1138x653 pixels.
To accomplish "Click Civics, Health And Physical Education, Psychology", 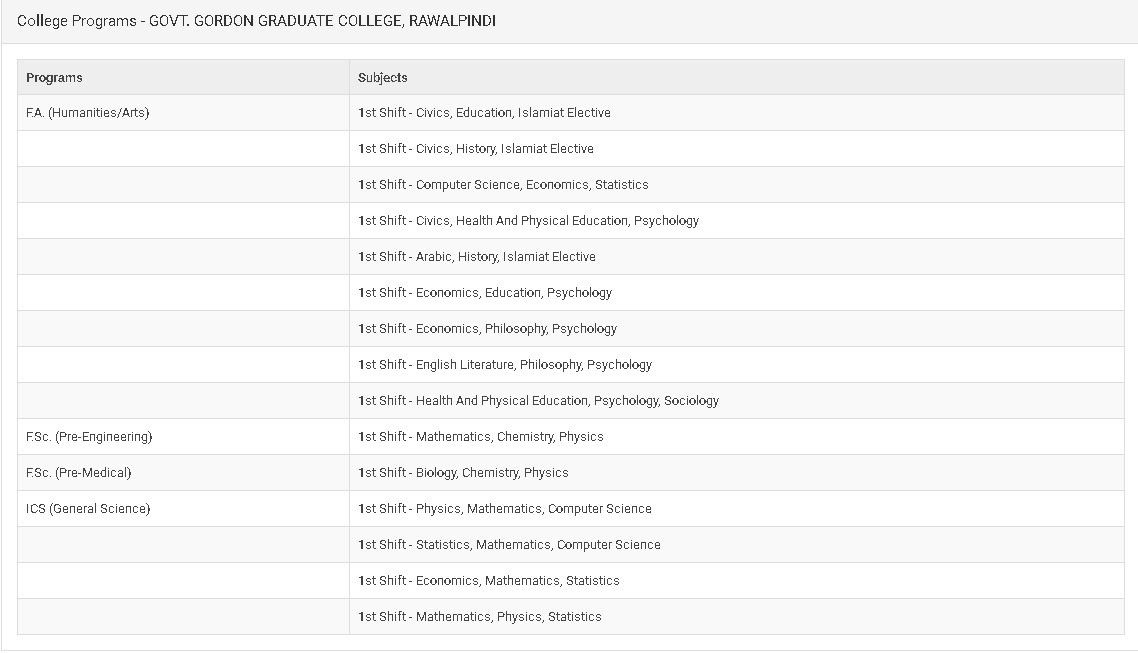I will click(528, 221).
